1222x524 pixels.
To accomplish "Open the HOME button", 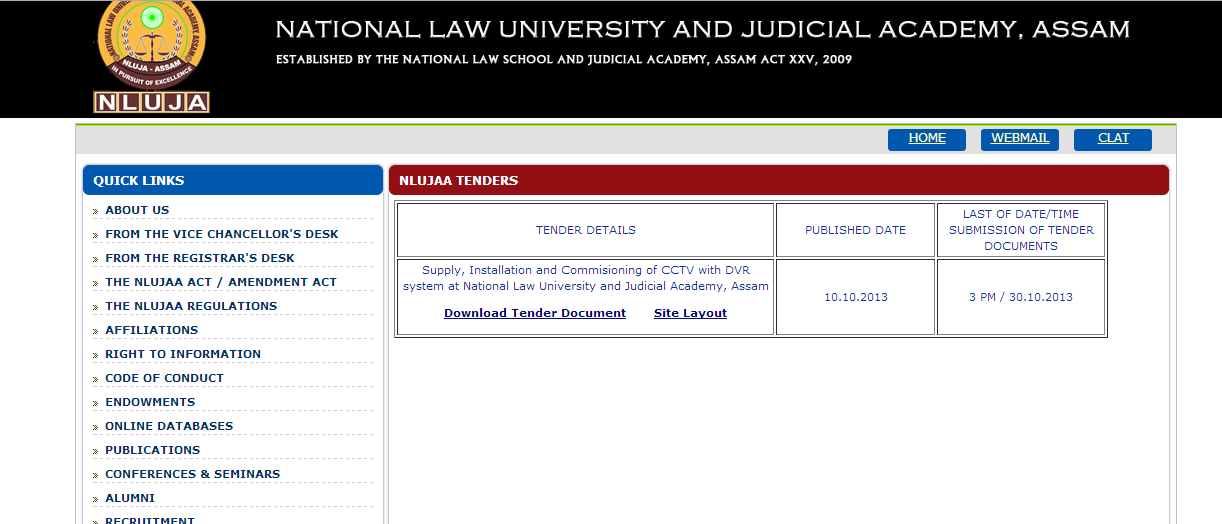I will (927, 139).
